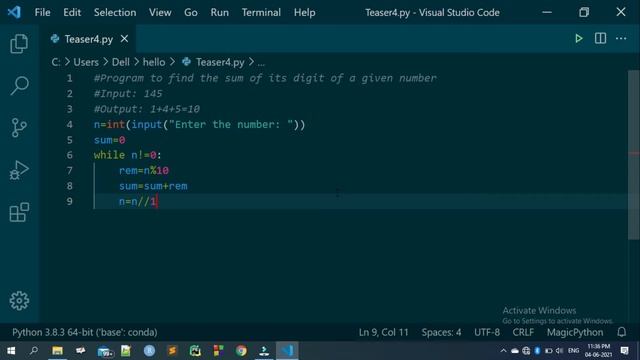Click the 'while n!=0:' code line
This screenshot has width=640, height=360.
[127, 155]
